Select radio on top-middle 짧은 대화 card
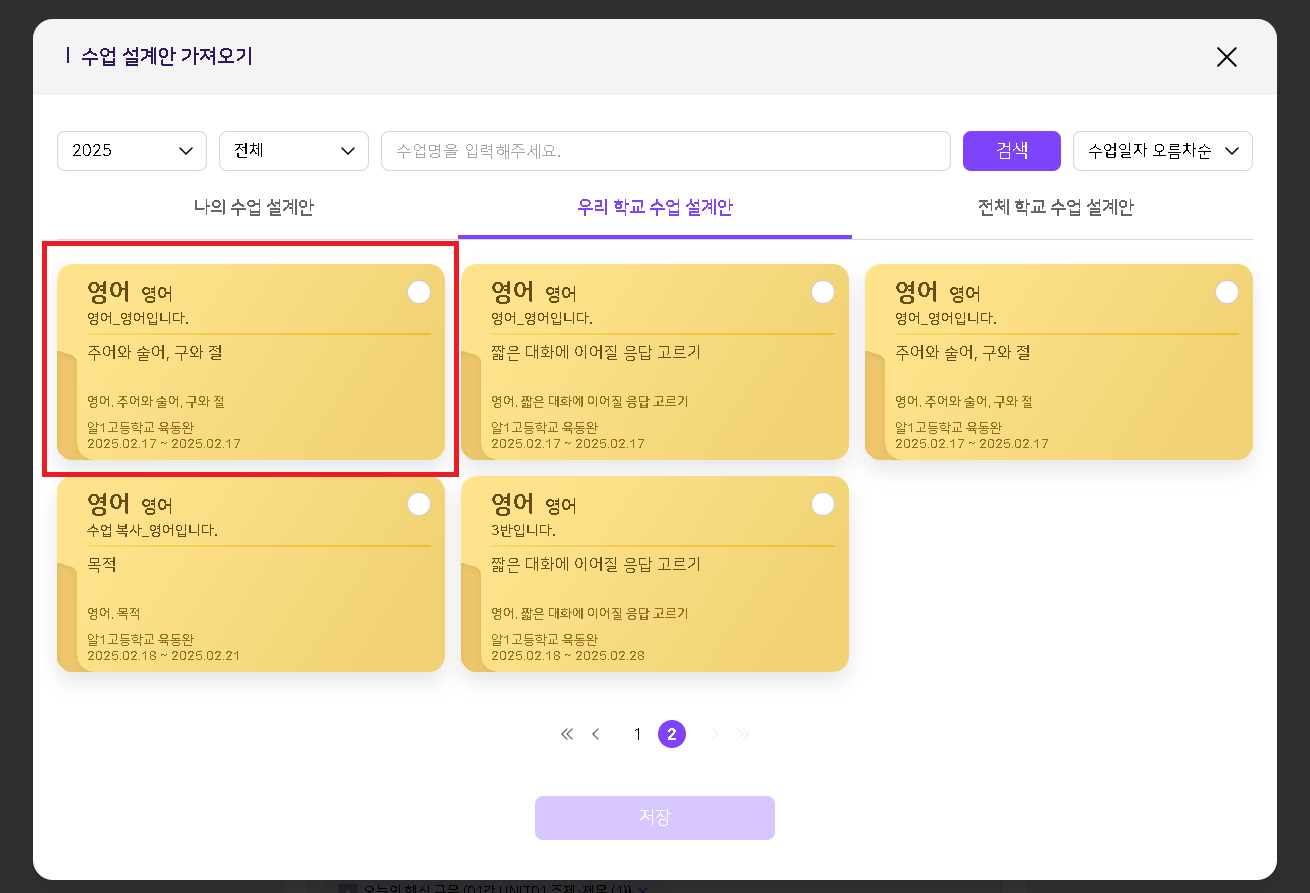This screenshot has width=1310, height=893. pos(823,292)
